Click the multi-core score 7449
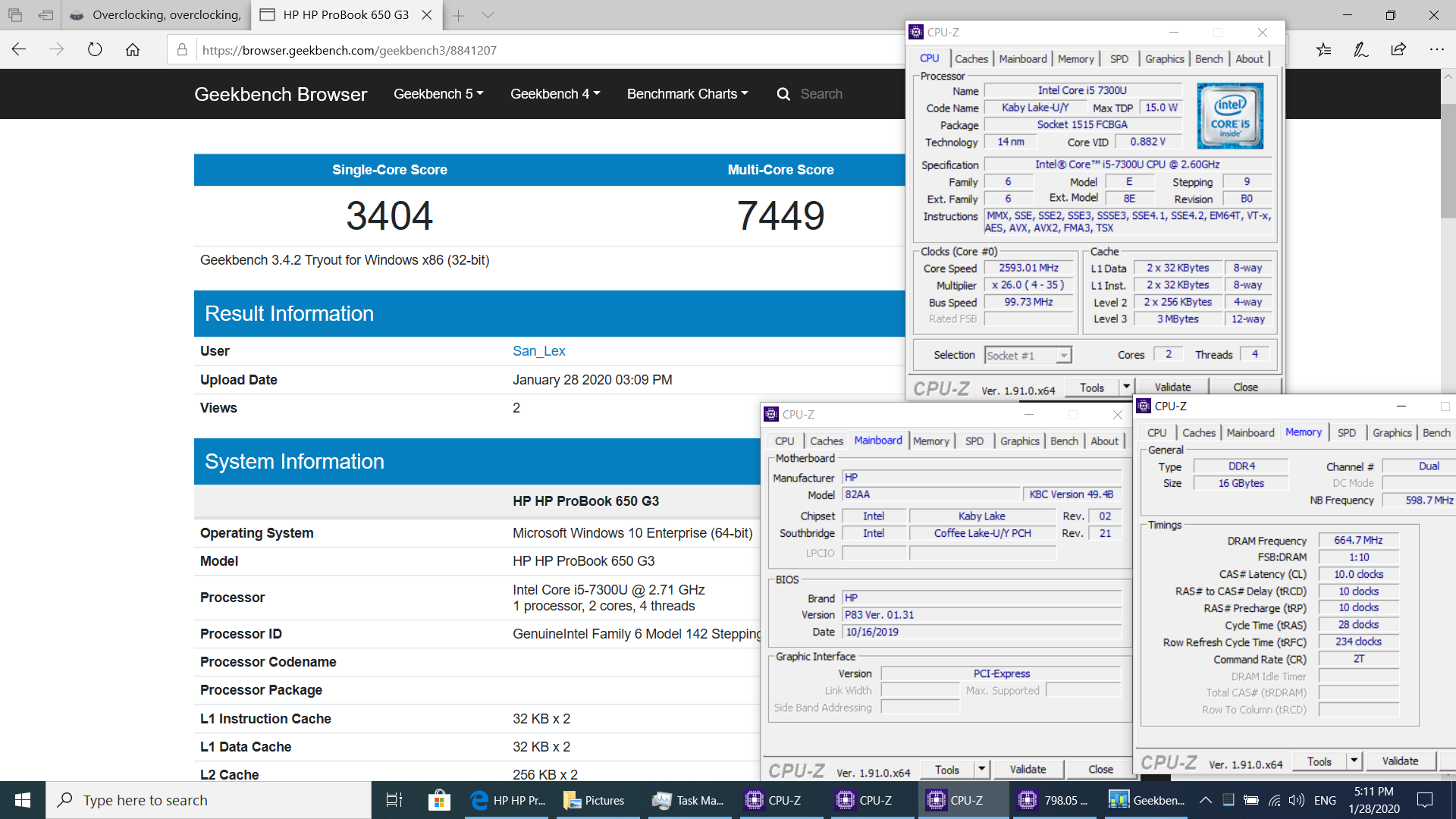 780,215
